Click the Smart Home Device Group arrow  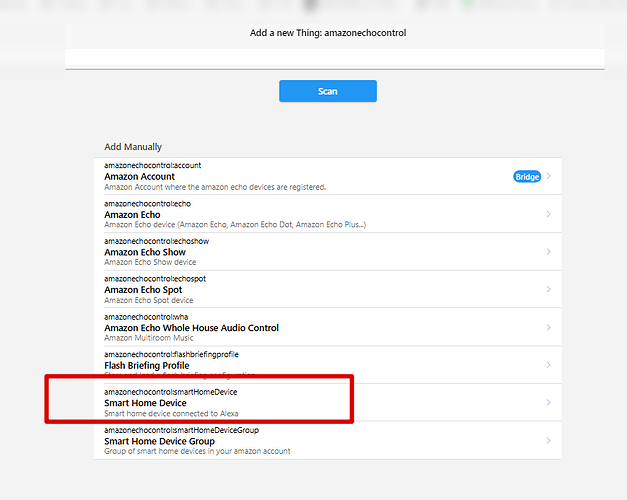coord(549,440)
